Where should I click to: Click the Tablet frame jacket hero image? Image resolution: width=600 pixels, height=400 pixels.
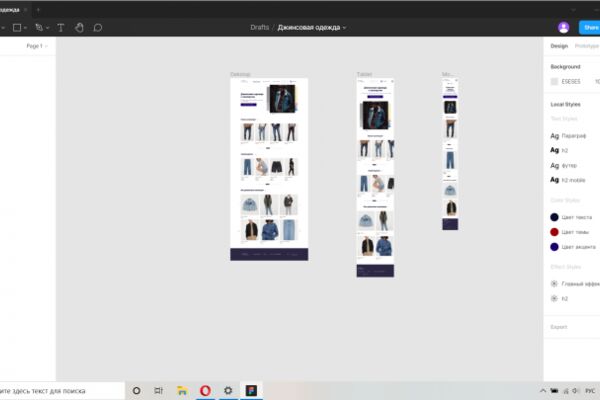click(375, 115)
